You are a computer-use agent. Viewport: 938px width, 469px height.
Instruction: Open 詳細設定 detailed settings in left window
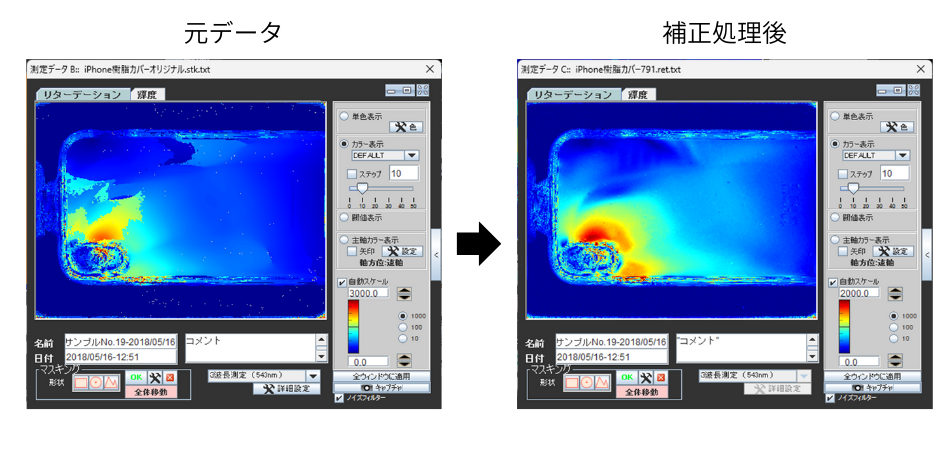click(x=287, y=389)
